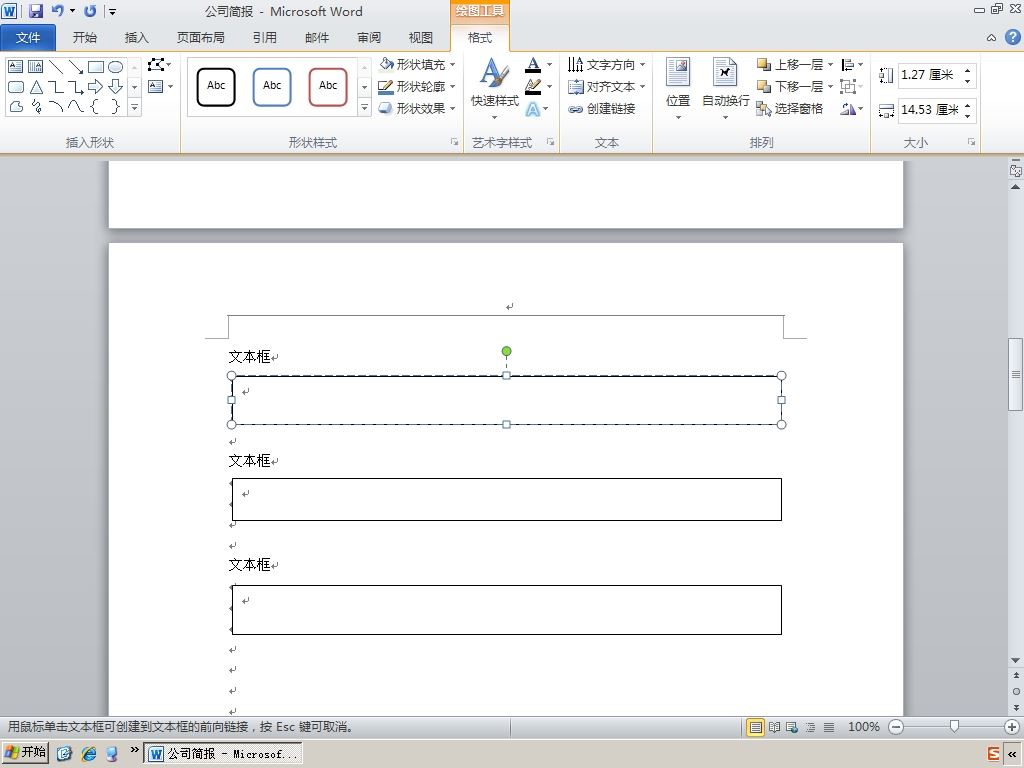Insert the right brace shape
The image size is (1024, 768).
(116, 106)
